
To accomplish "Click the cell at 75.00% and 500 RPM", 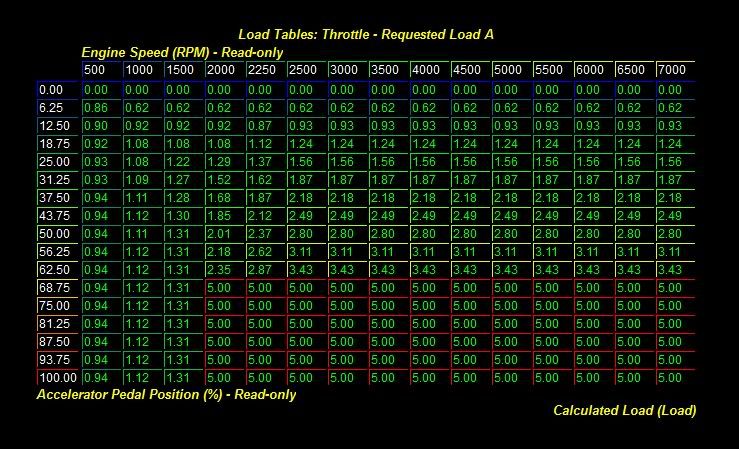I will [101, 305].
